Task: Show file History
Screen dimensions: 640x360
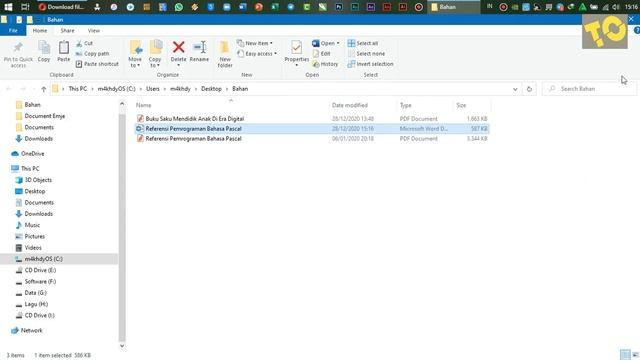Action: [x=325, y=64]
